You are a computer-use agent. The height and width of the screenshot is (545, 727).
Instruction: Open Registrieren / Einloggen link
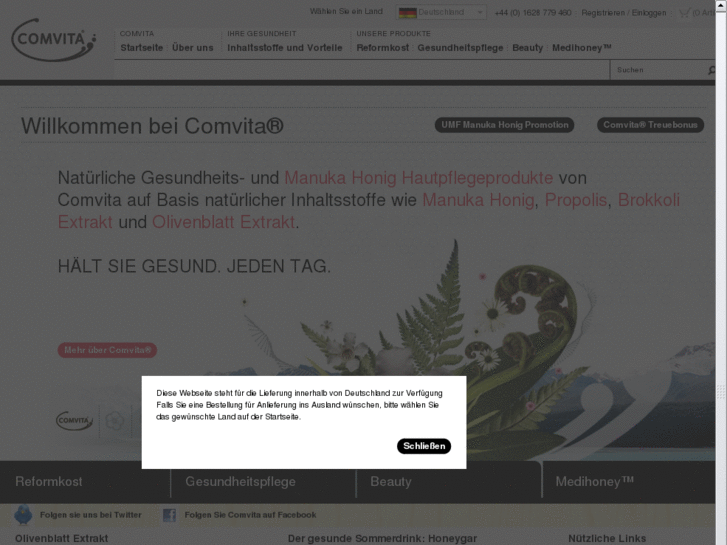(624, 13)
